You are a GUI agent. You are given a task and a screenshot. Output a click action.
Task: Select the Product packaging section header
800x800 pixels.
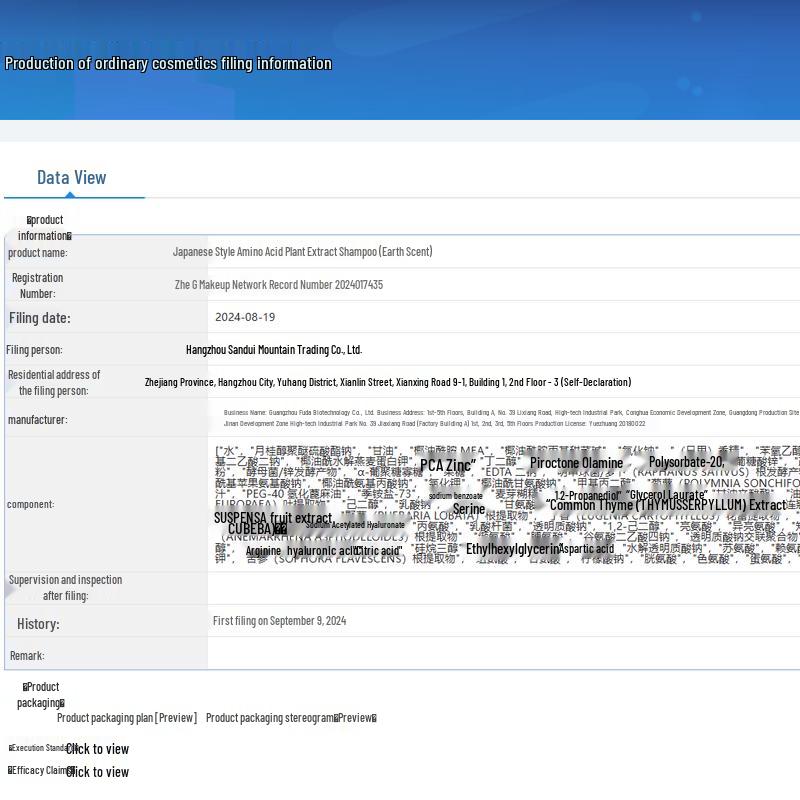(40, 695)
